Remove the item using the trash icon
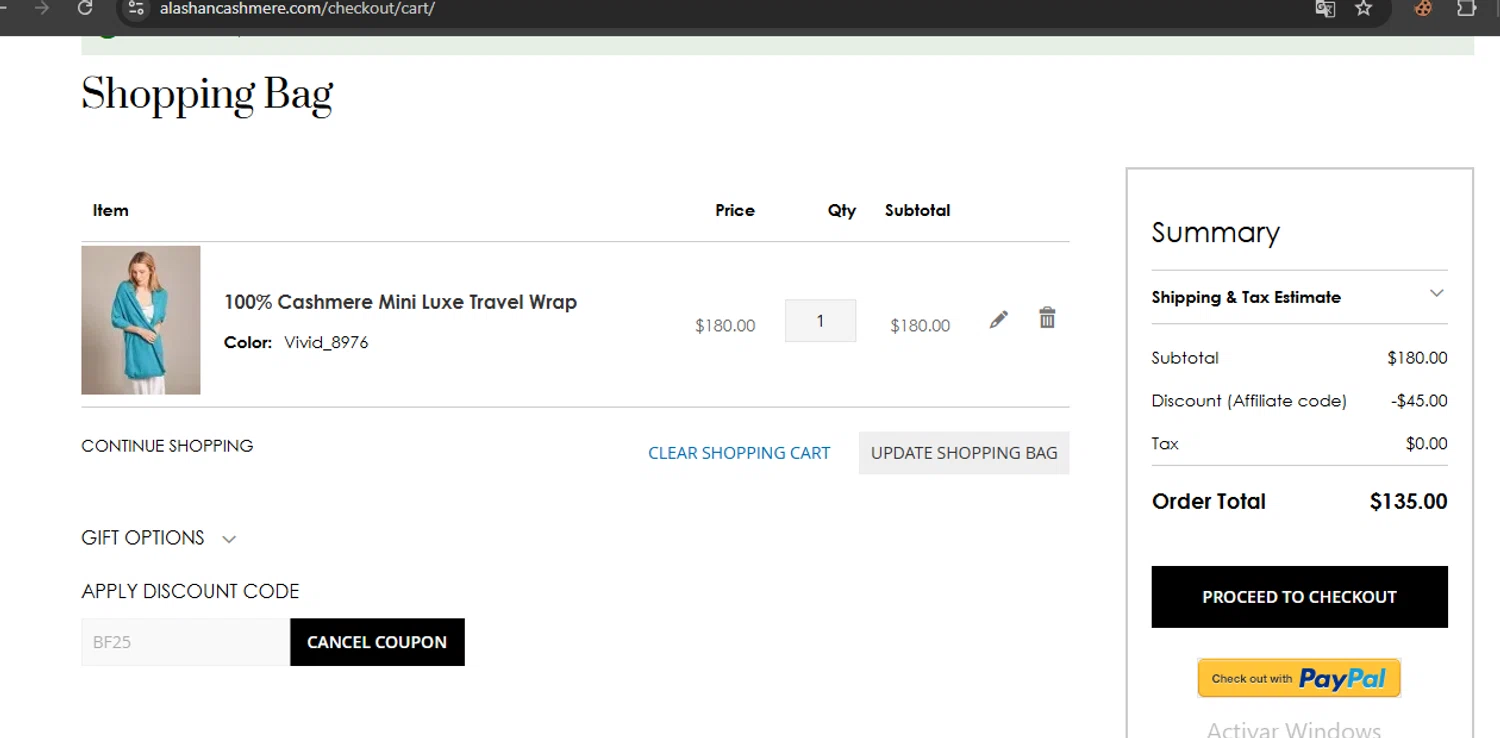This screenshot has height=738, width=1500. click(1047, 318)
